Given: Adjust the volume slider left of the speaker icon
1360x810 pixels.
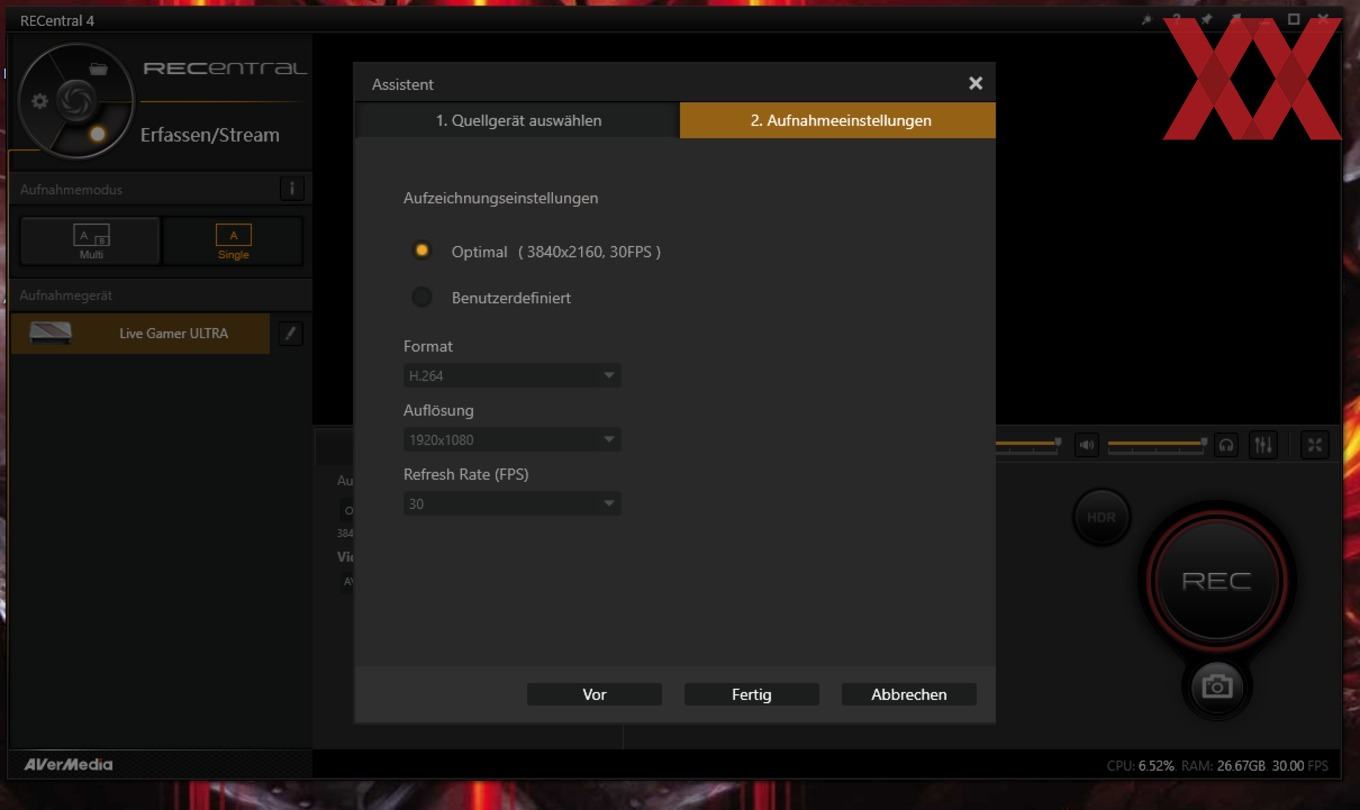Looking at the screenshot, I should (1029, 444).
